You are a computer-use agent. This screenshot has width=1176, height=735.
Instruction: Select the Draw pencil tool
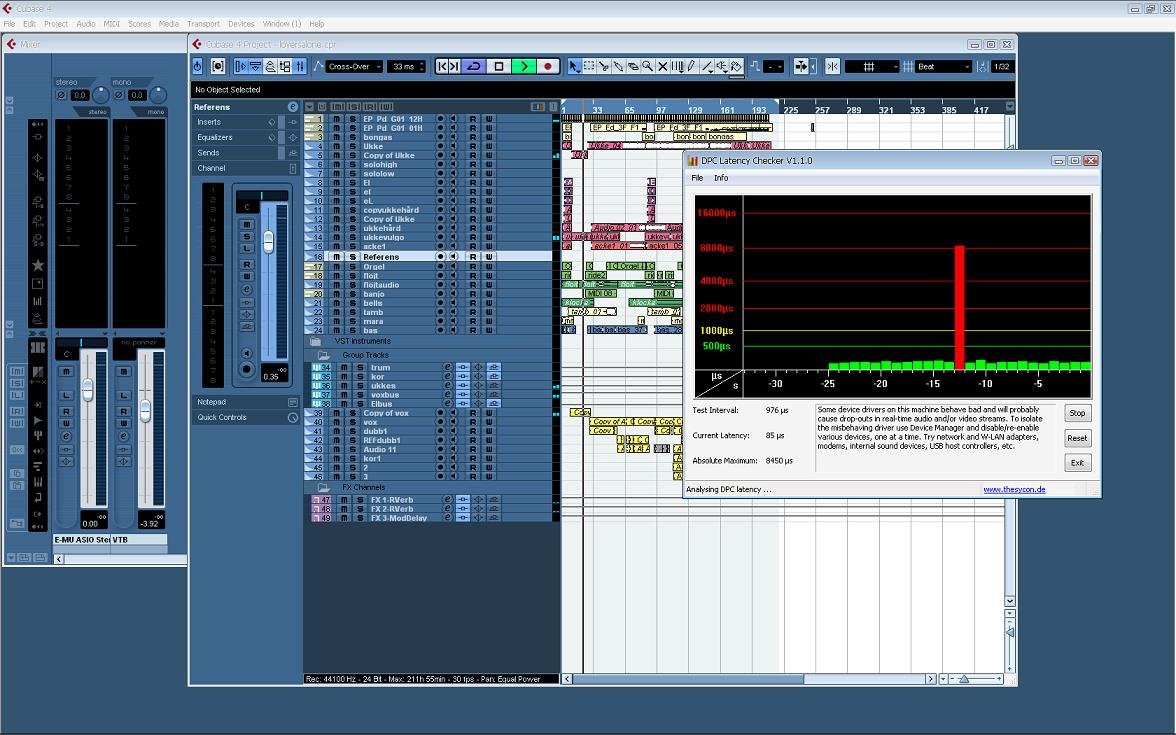[x=691, y=67]
